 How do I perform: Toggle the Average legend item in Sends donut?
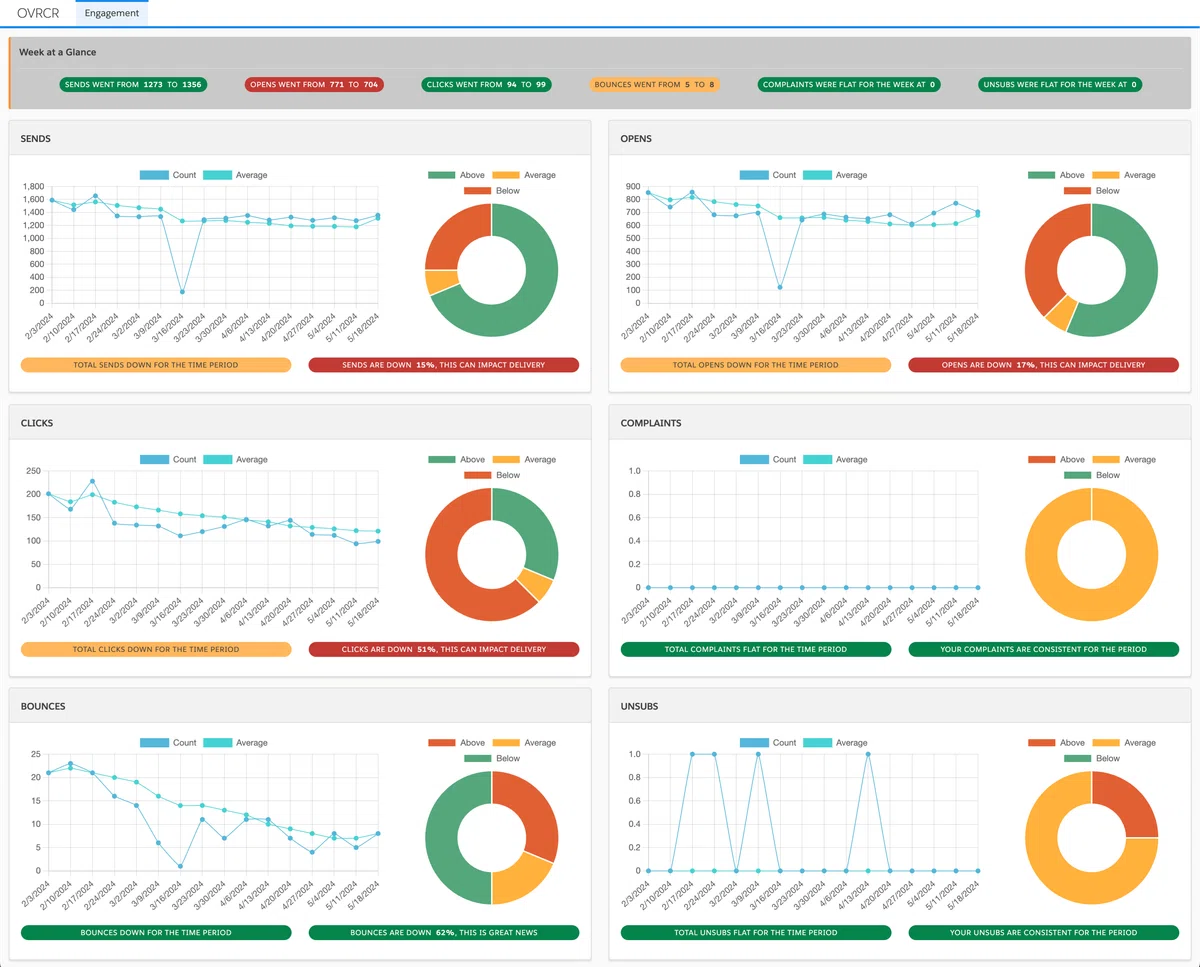click(524, 175)
